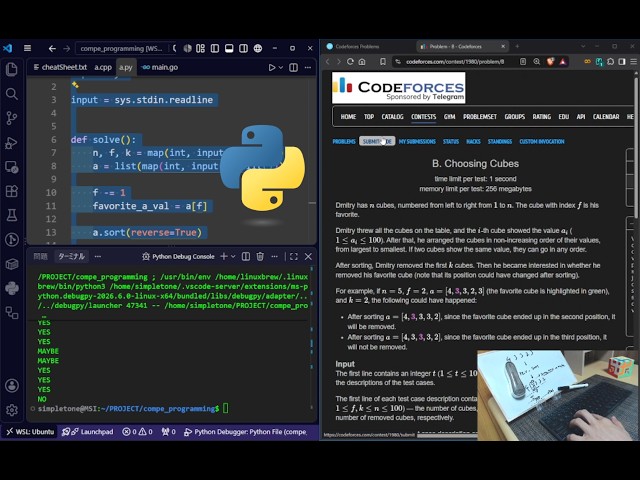Click Launchpad in the status bar

point(87,432)
